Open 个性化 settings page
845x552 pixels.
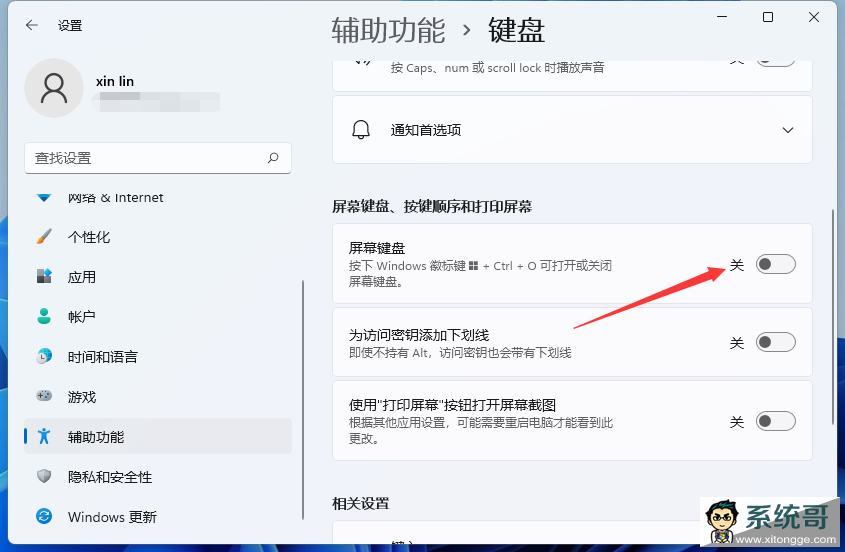click(158, 237)
